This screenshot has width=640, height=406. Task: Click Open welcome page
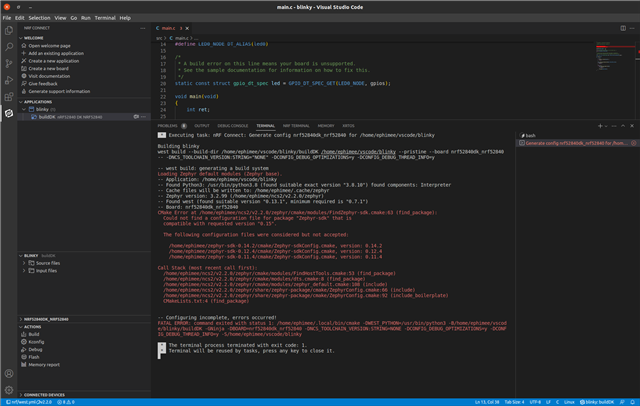click(x=49, y=46)
